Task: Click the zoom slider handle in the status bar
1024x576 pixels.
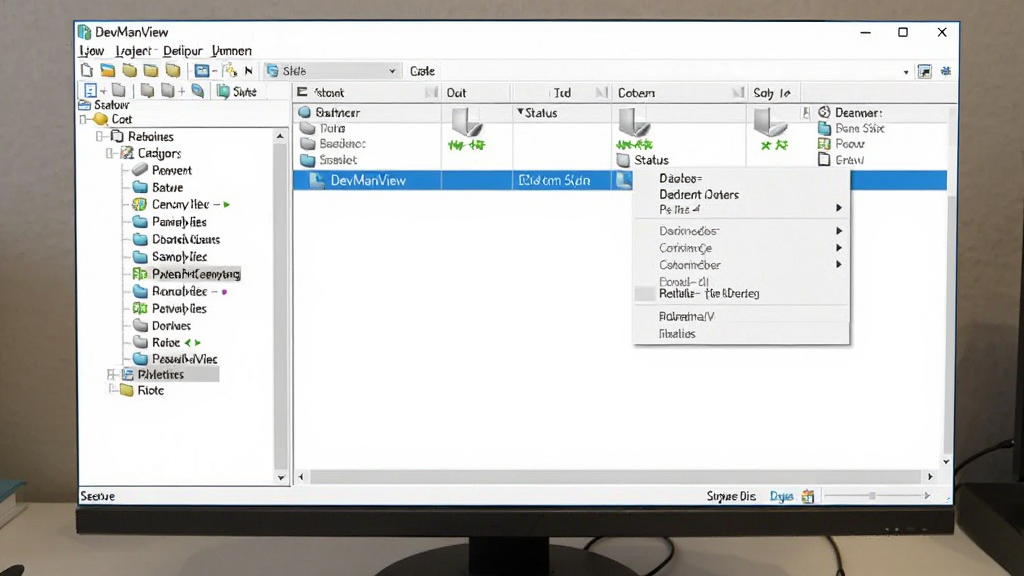Action: 872,496
